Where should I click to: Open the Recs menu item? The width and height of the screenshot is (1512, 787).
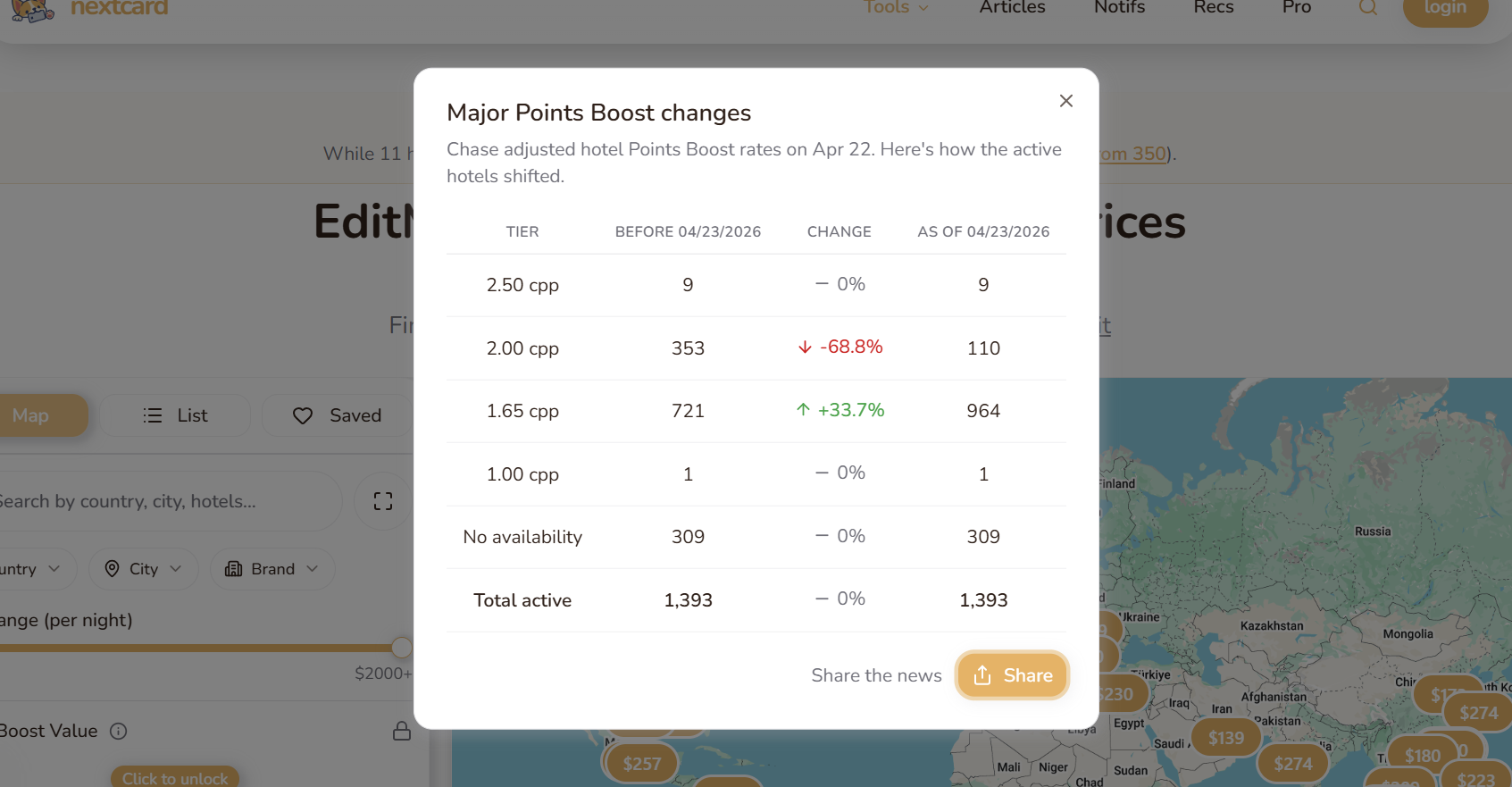point(1213,8)
